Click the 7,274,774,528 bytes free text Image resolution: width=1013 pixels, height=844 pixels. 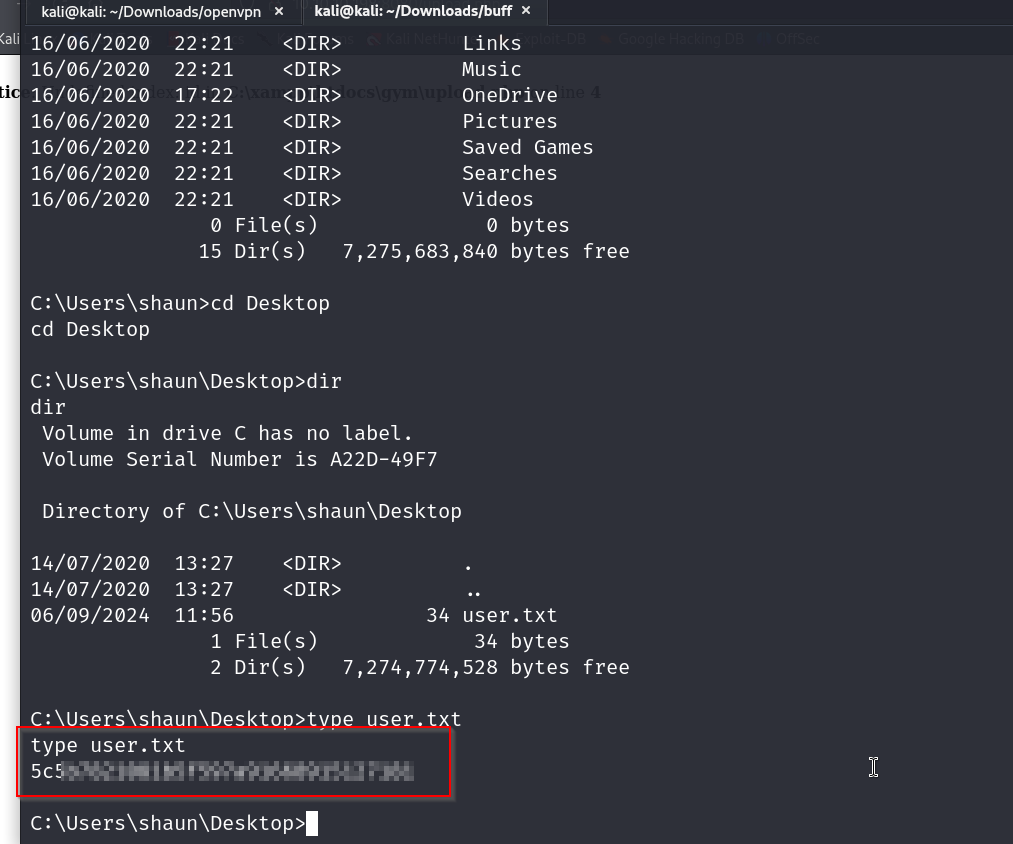[485, 668]
